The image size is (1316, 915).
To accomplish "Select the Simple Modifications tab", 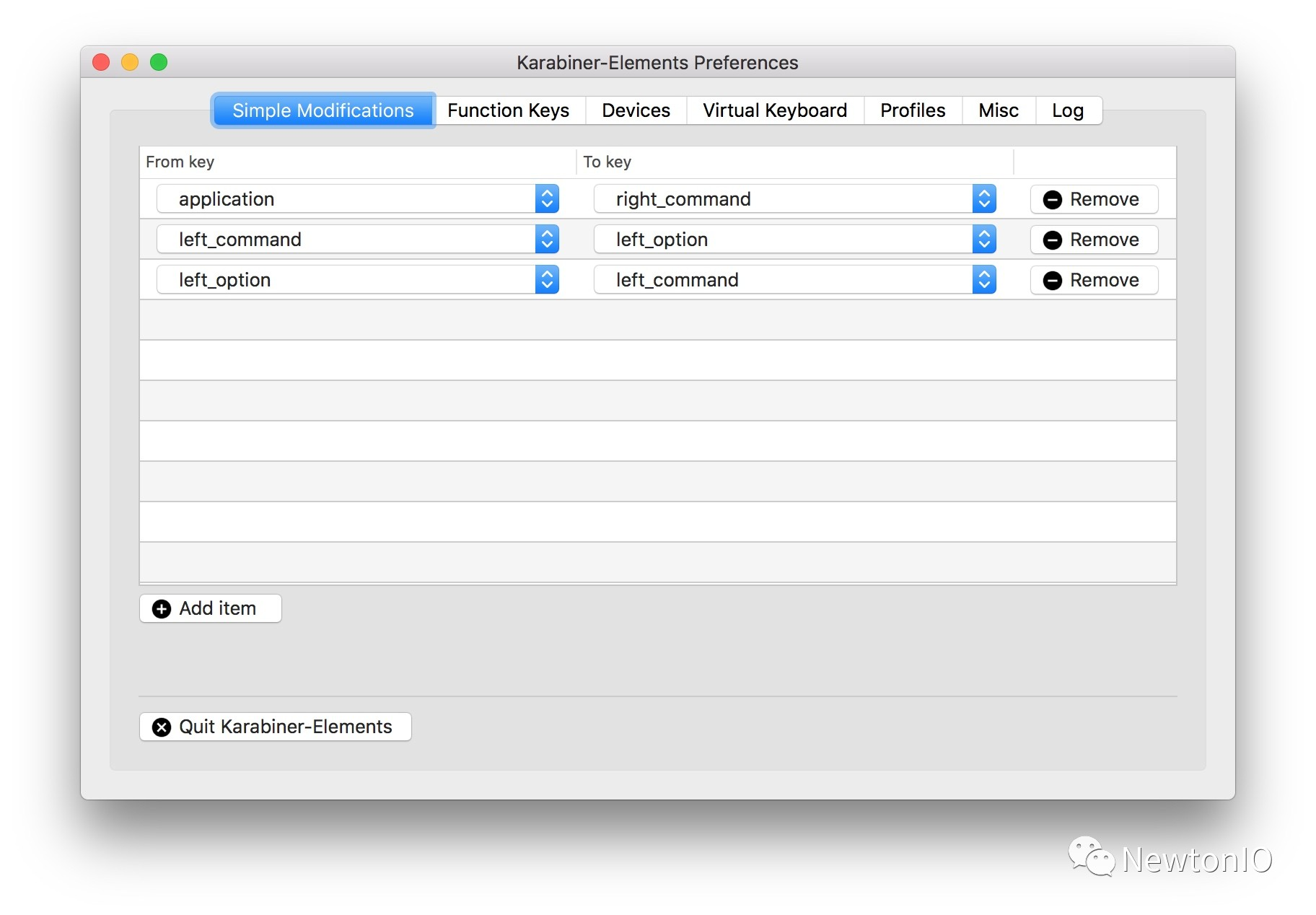I will tap(323, 110).
